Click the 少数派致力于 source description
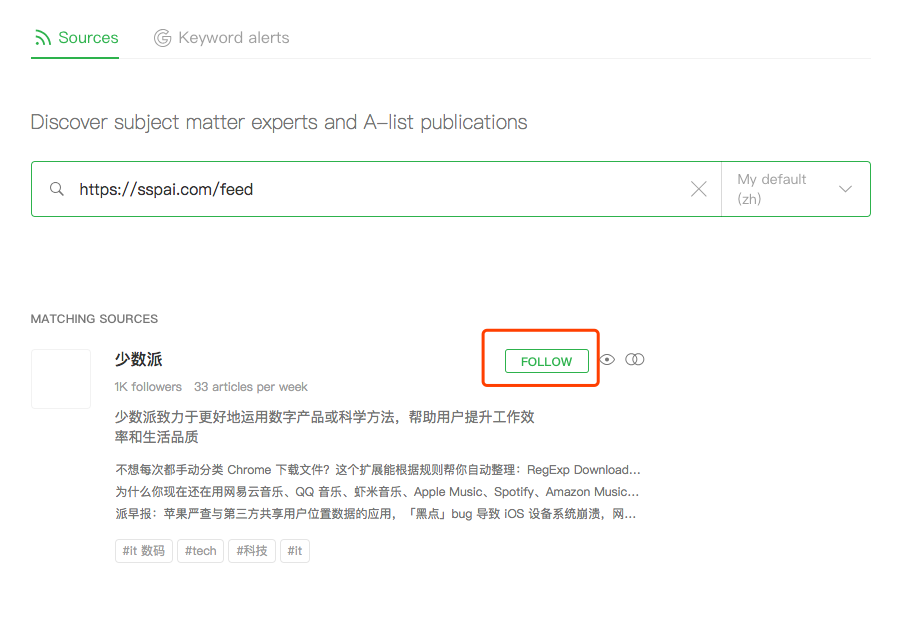 pos(325,426)
